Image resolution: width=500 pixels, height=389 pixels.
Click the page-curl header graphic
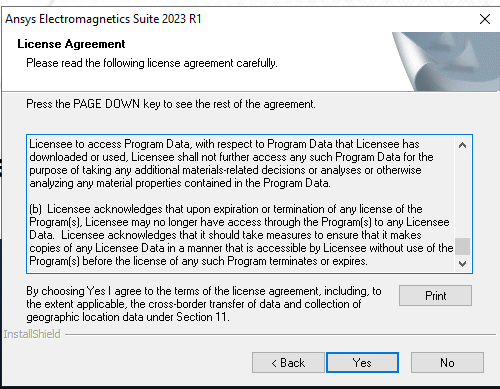(x=446, y=61)
